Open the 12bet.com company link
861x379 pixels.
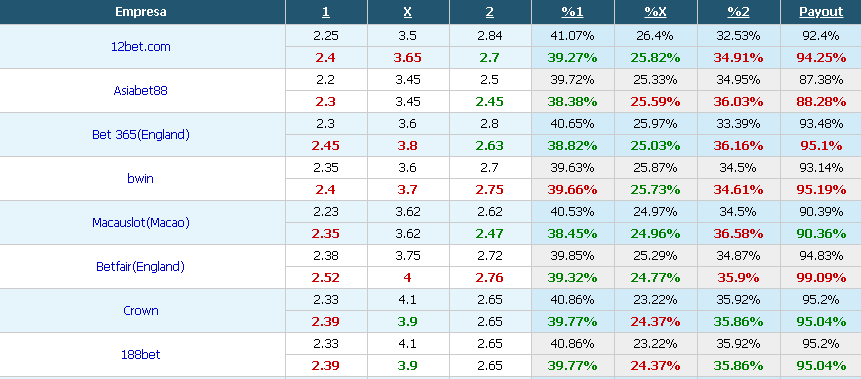pos(141,47)
